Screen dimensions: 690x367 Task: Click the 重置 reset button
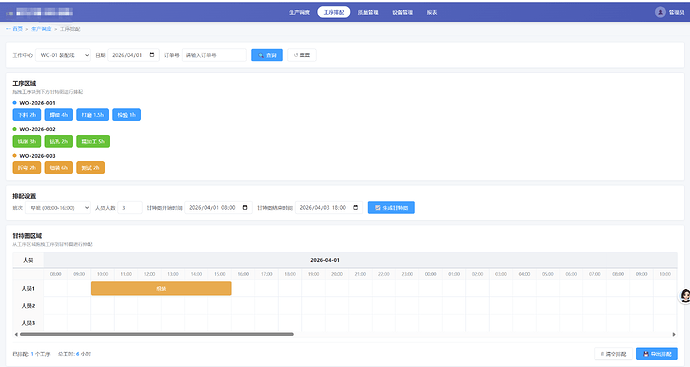click(x=302, y=55)
